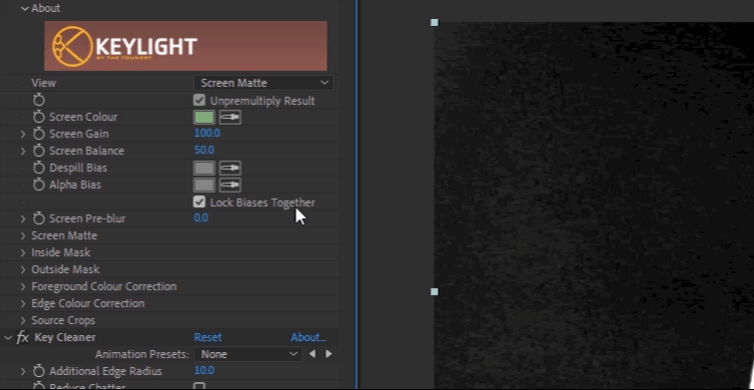Toggle stopwatch for Alpha Bias
The width and height of the screenshot is (754, 390).
pyautogui.click(x=39, y=185)
